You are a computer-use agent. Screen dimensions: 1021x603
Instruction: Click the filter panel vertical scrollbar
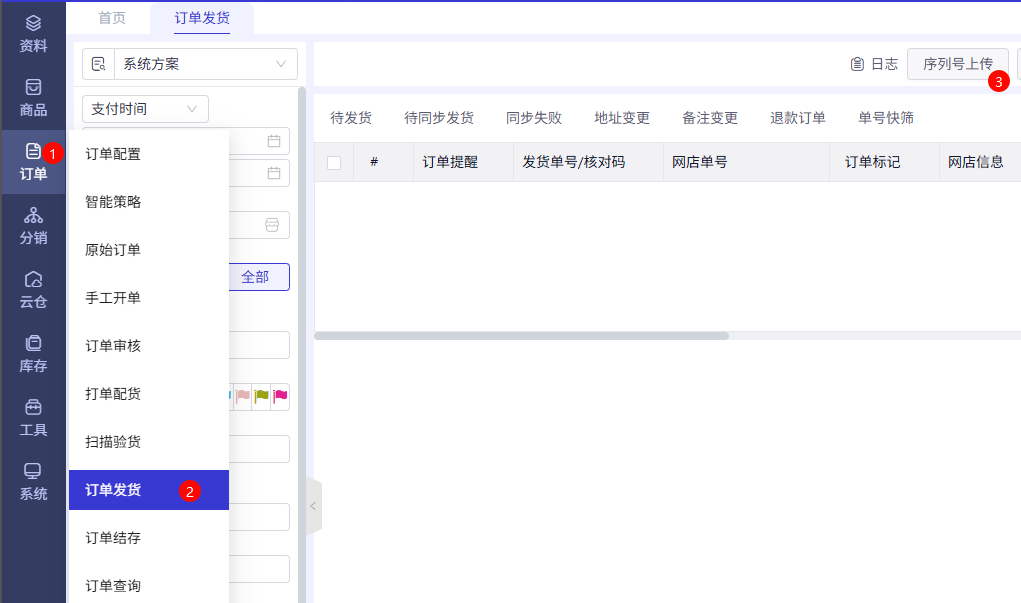(301, 345)
